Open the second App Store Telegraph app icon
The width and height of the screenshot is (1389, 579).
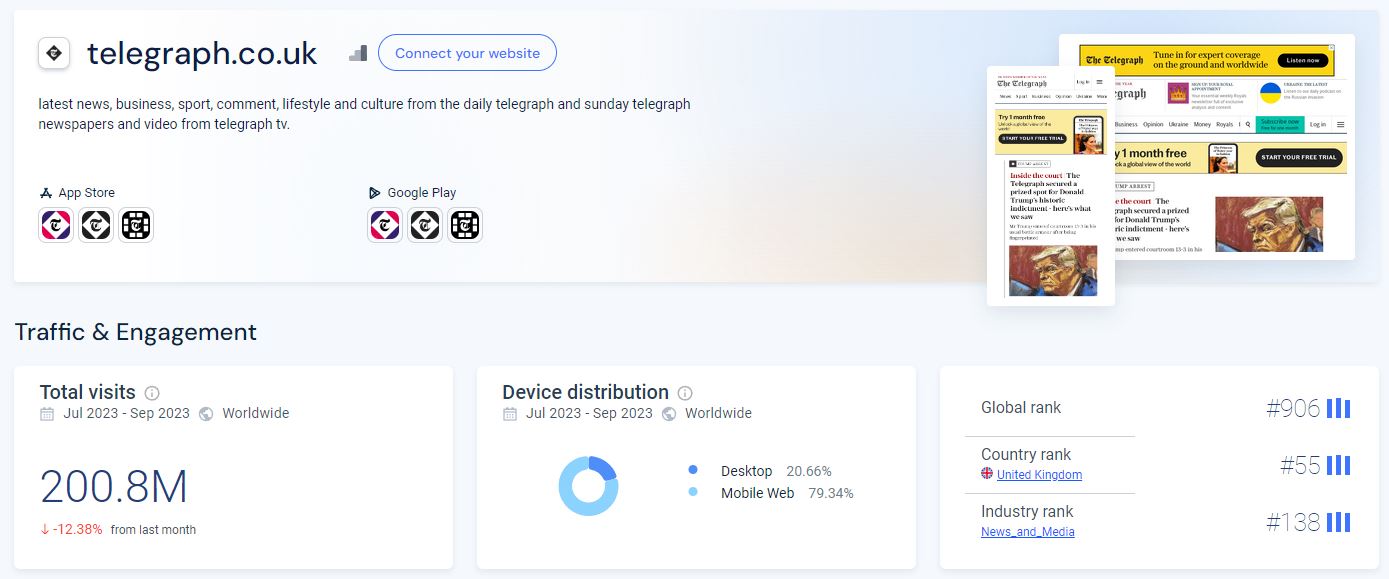[x=96, y=225]
